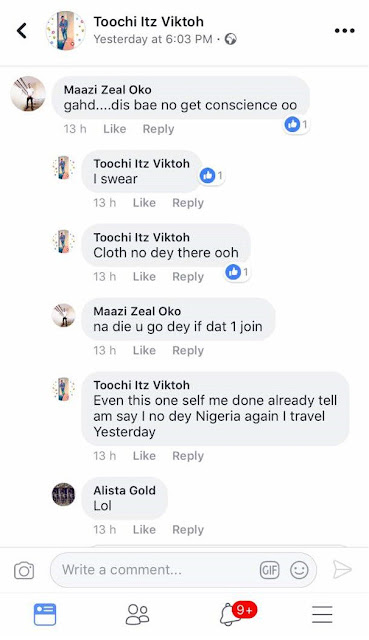Screen dimensions: 369x640
Task: Like Maazi Zeal Oko's conscience comment
Action: (114, 129)
